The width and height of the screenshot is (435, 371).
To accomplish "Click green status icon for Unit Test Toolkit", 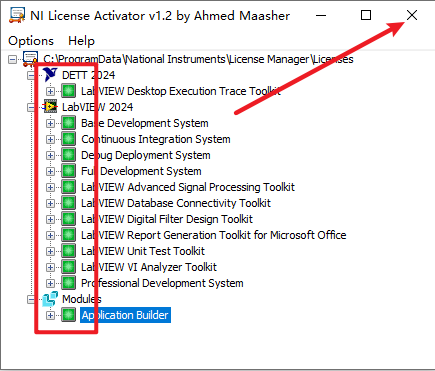I will [x=69, y=251].
